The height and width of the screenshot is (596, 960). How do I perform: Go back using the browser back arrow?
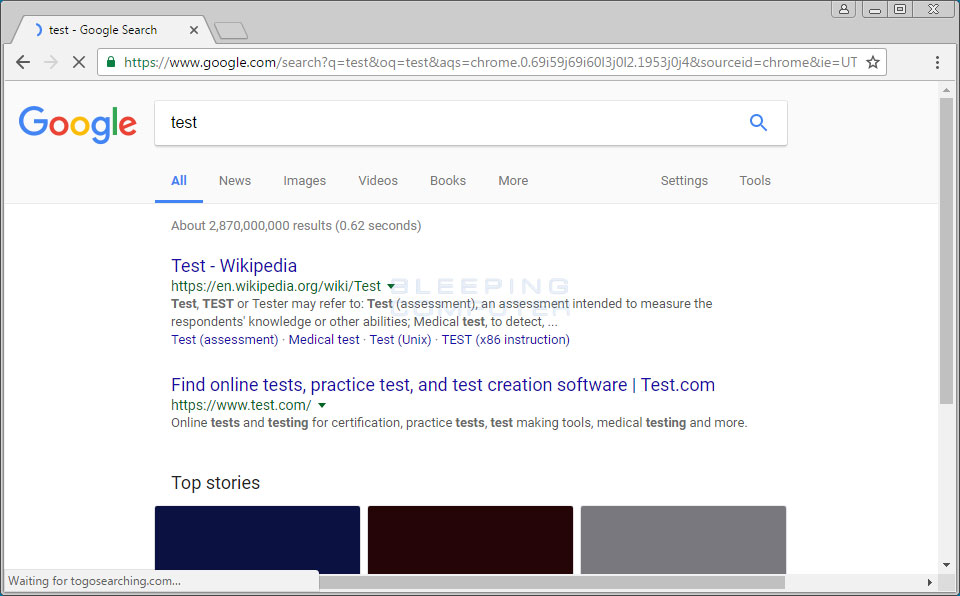(x=23, y=62)
